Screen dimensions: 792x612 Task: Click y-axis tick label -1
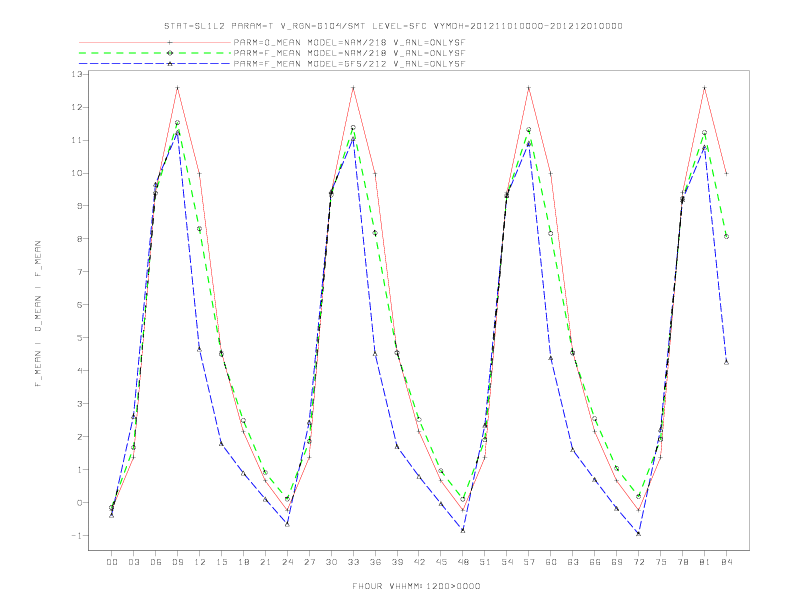[x=77, y=536]
